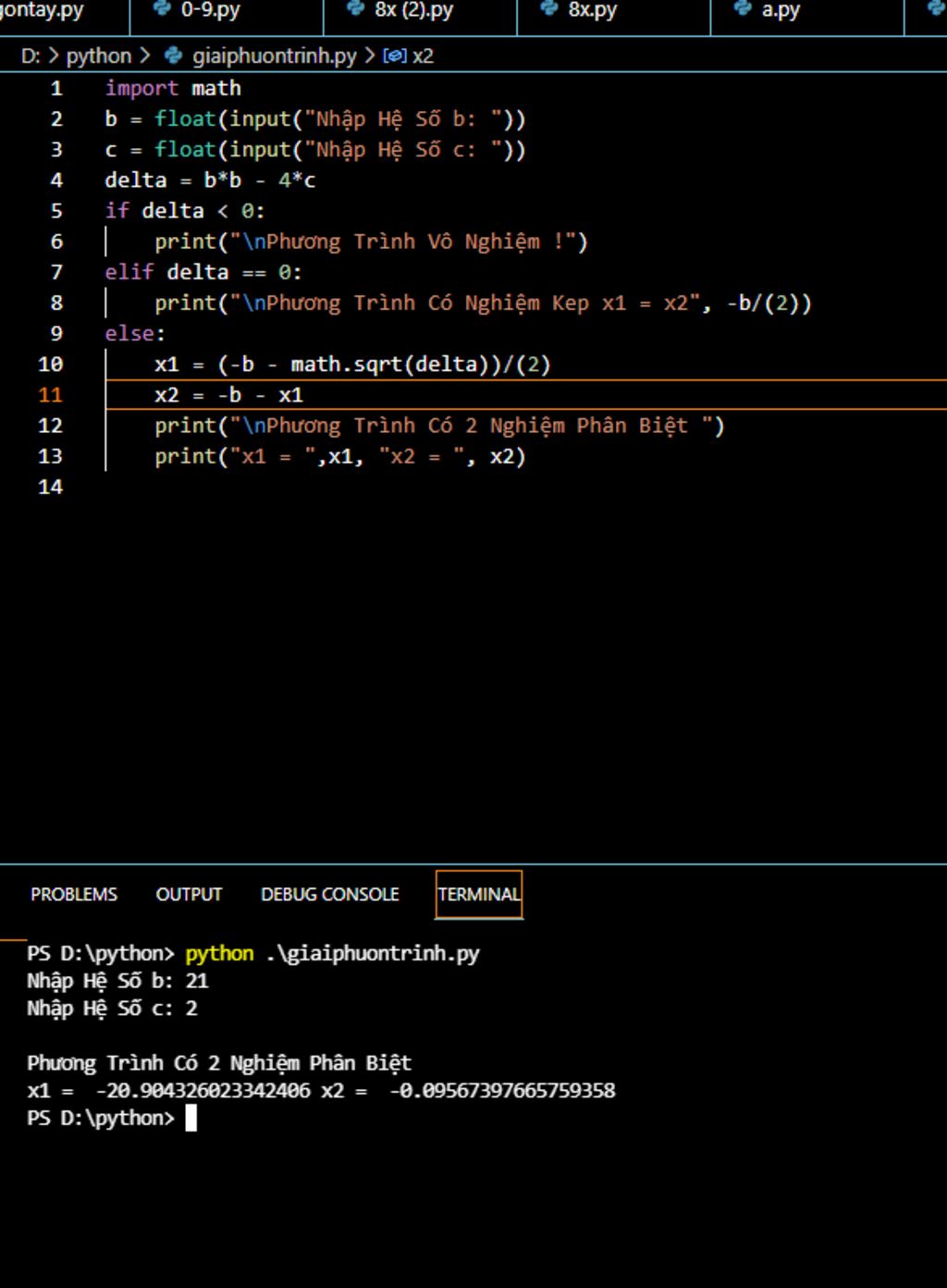Click line number 1 in gutter
Image resolution: width=947 pixels, height=1288 pixels.
[x=56, y=89]
